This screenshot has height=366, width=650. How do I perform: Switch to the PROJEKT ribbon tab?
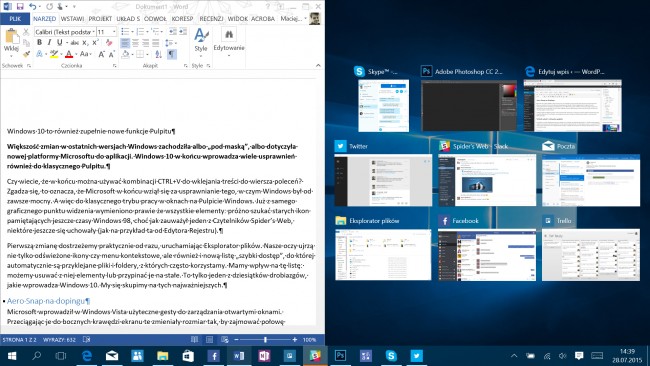point(100,19)
